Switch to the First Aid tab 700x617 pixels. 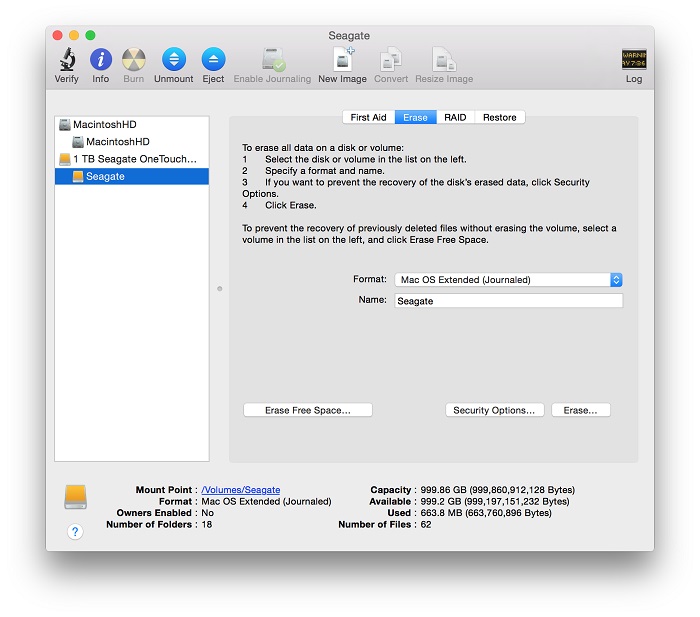pyautogui.click(x=368, y=117)
